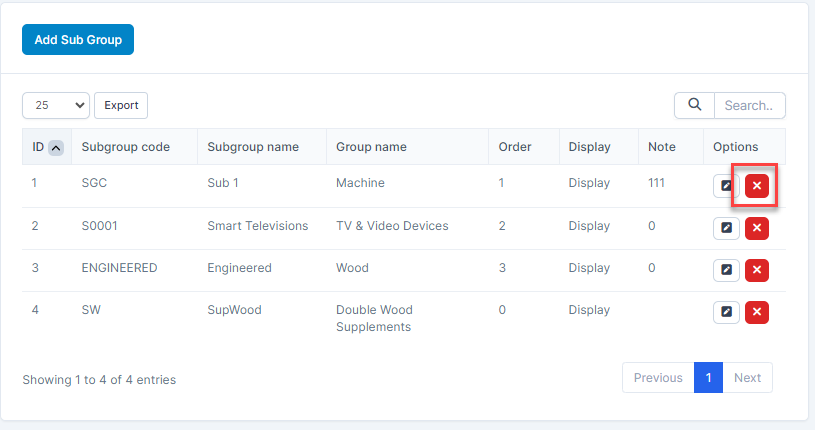This screenshot has height=430, width=815.
Task: Select page 1 in pagination
Action: coord(708,378)
